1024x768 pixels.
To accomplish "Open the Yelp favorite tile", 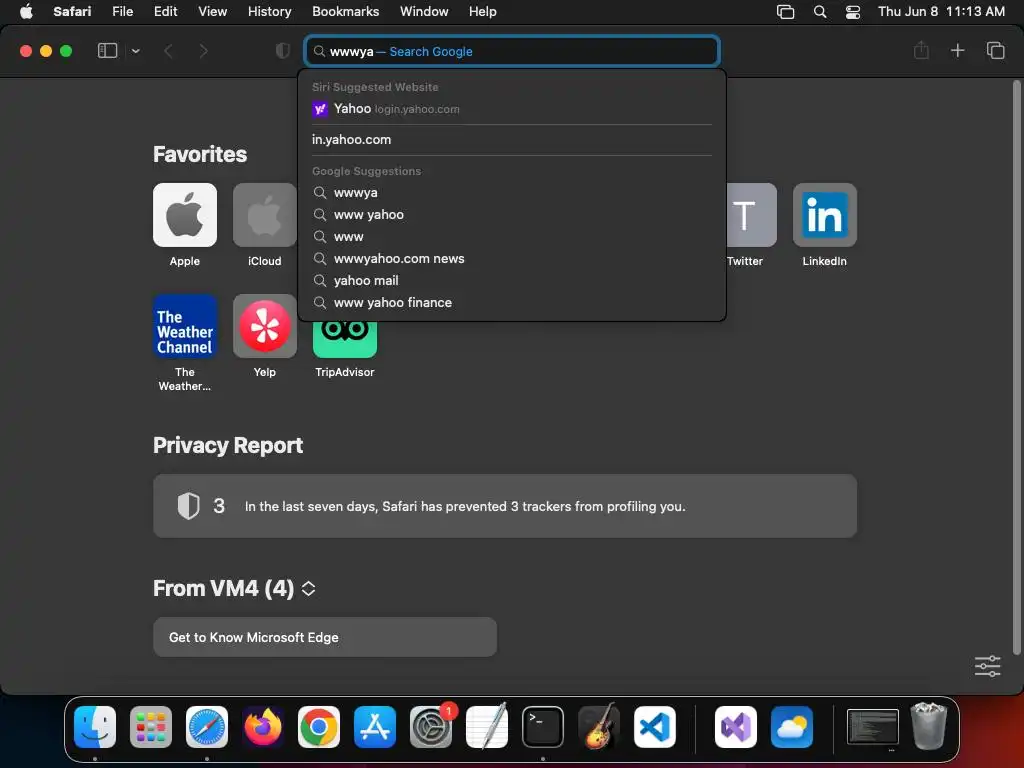I will [x=264, y=326].
